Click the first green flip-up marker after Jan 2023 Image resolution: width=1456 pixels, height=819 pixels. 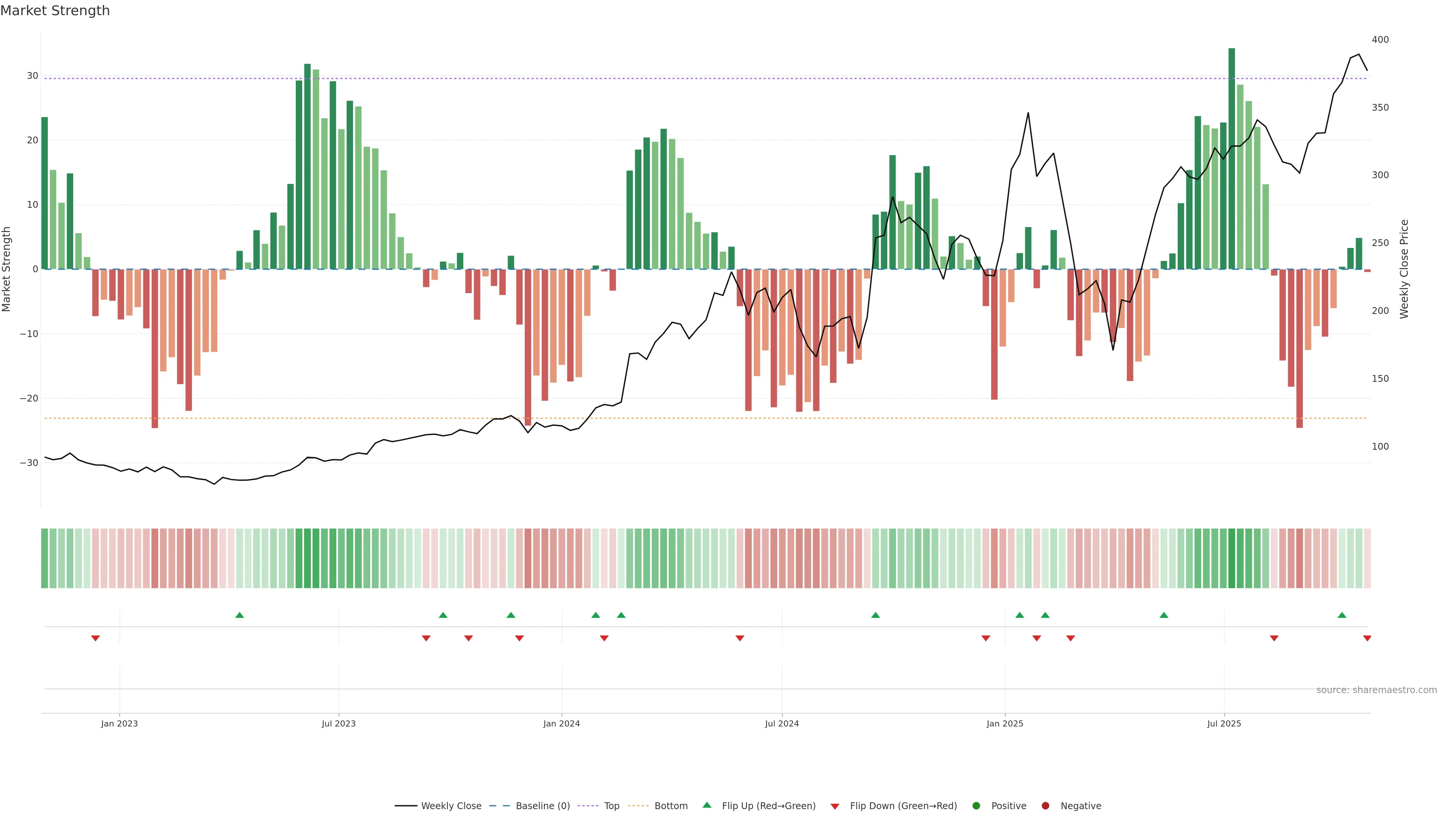click(x=240, y=615)
